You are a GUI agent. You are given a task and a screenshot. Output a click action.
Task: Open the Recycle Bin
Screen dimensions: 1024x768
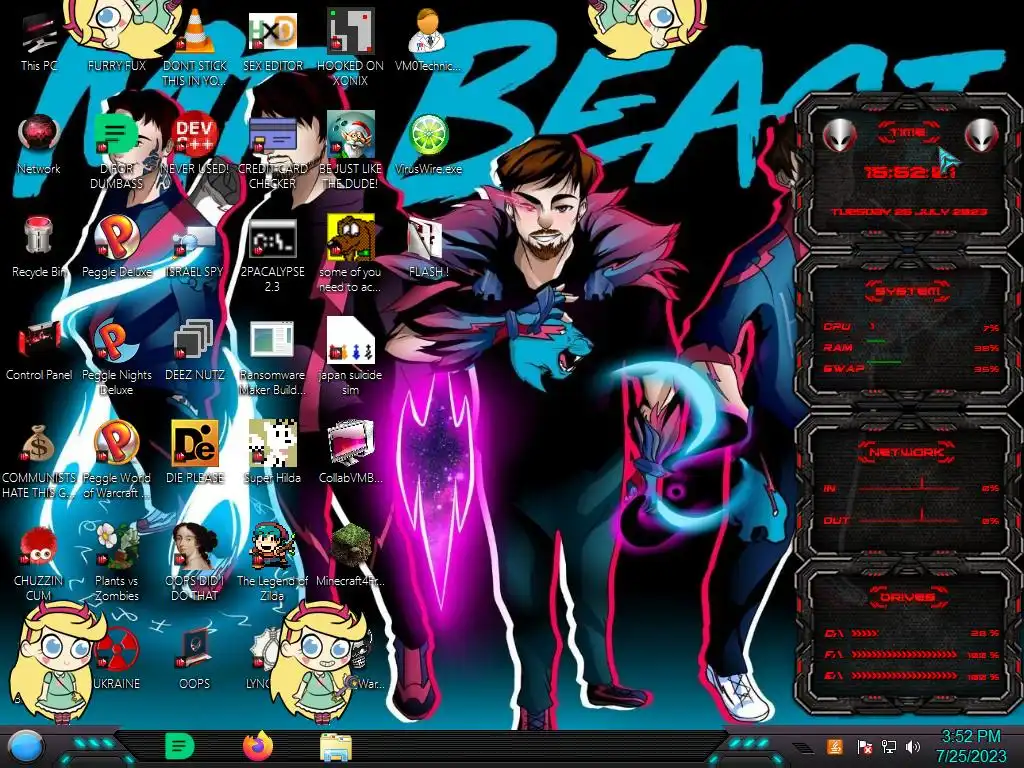coord(39,248)
